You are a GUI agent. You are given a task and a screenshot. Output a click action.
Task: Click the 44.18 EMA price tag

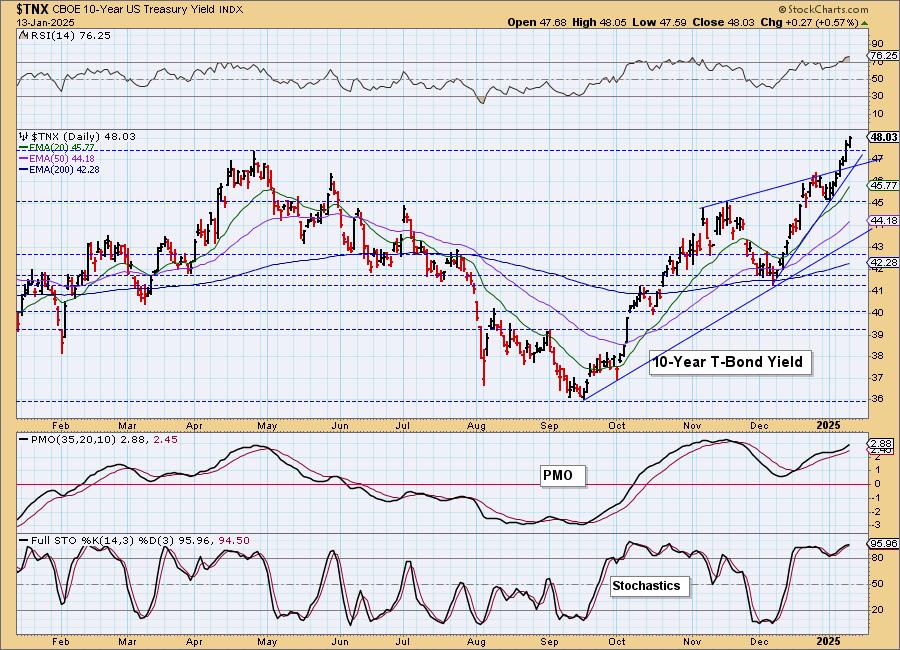[x=883, y=220]
